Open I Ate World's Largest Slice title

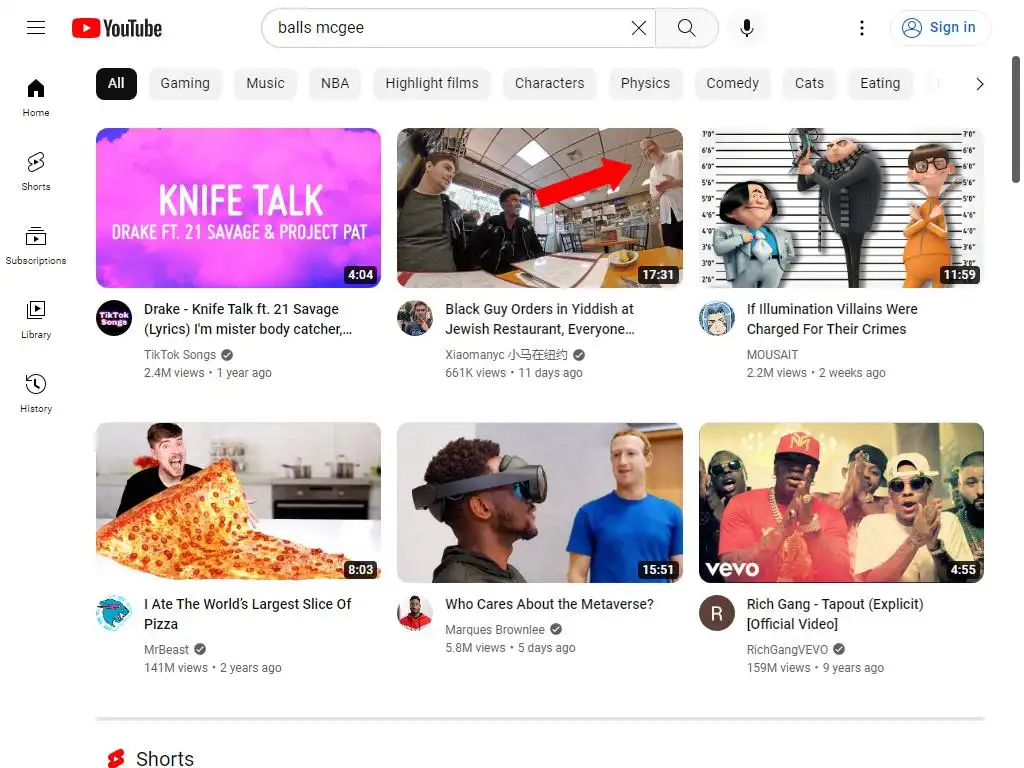click(248, 613)
